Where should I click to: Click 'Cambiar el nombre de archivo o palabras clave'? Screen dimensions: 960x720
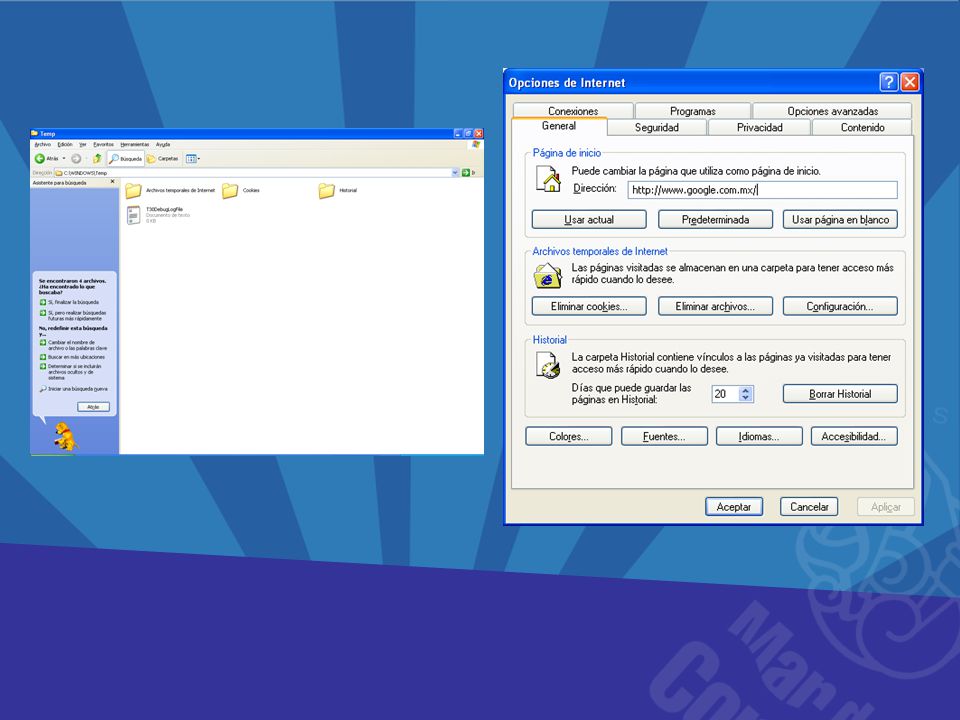point(73,345)
